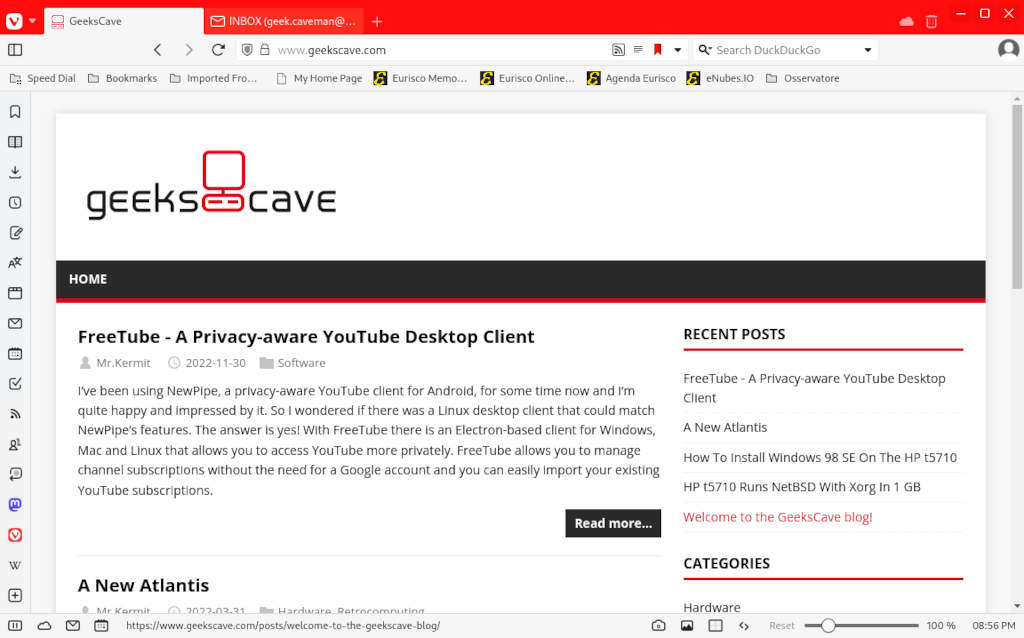Toggle panel visibility in status bar
The image size is (1024, 638).
tap(15, 626)
